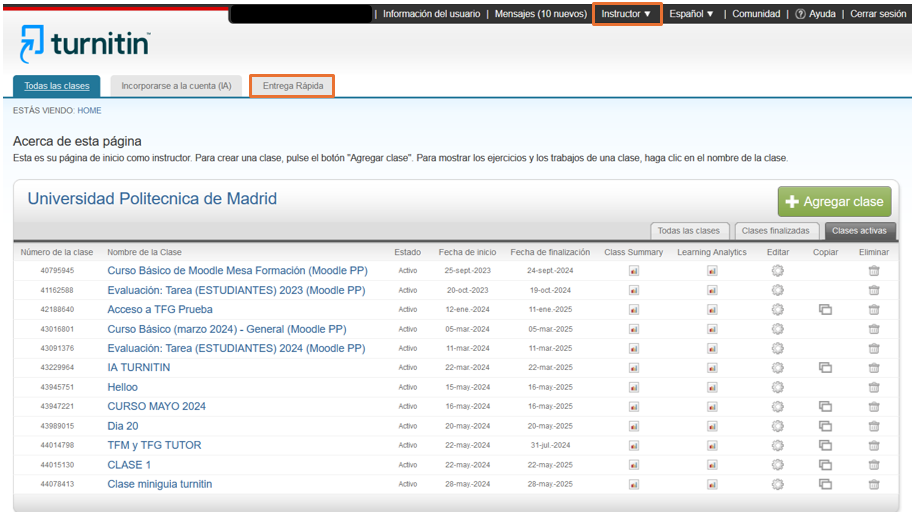914x513 pixels.
Task: Click start date 25-sept.-2023
Action: pos(467,270)
